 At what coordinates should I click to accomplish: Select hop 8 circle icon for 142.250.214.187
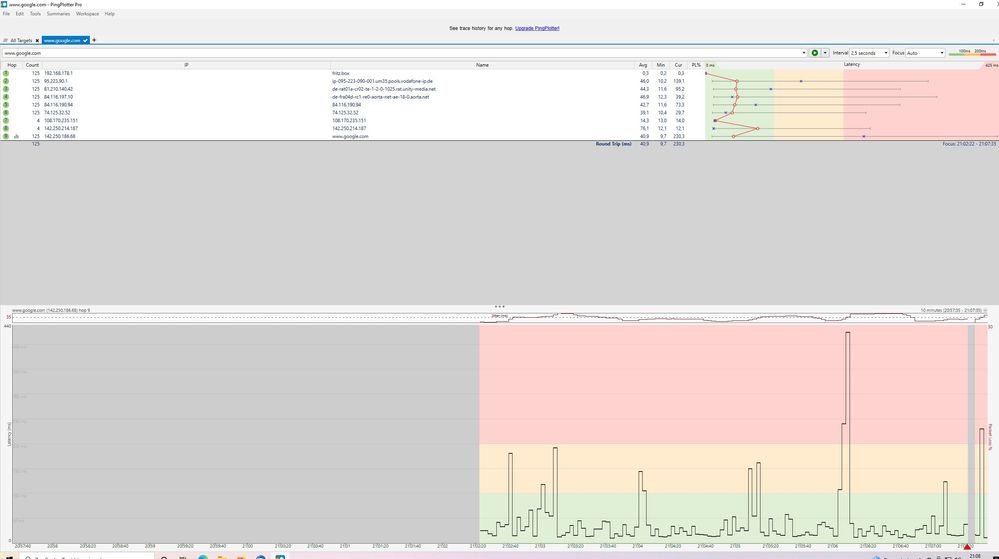pyautogui.click(x=6, y=128)
